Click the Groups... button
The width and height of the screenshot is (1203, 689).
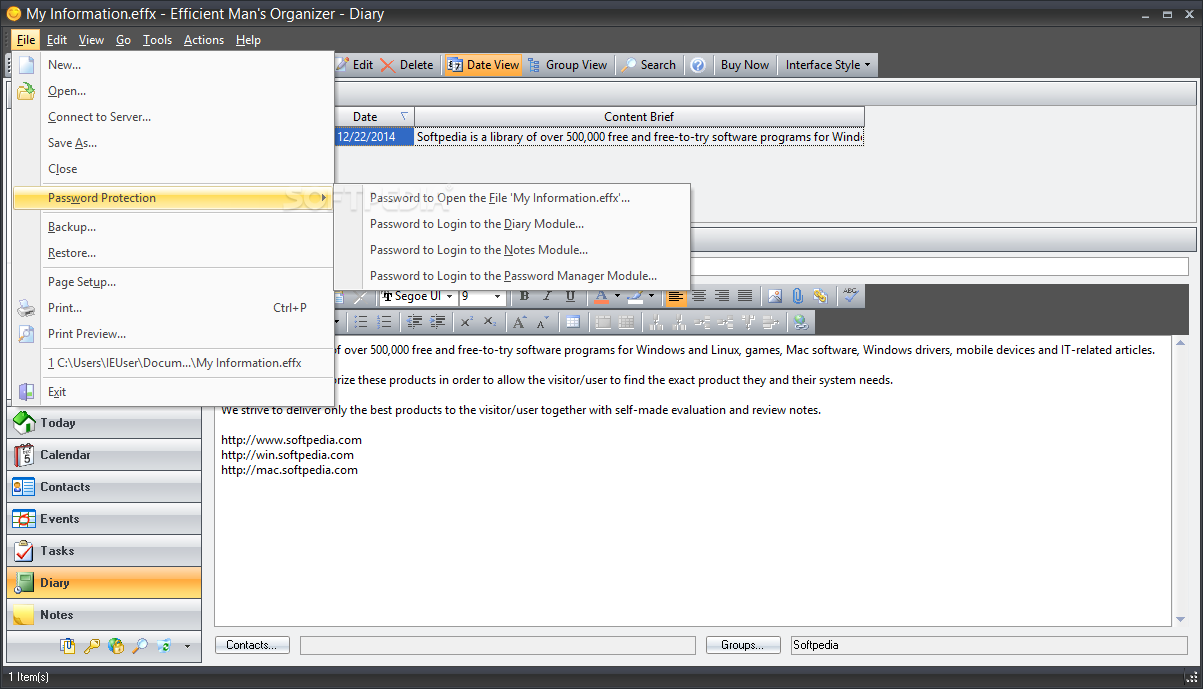[x=743, y=645]
